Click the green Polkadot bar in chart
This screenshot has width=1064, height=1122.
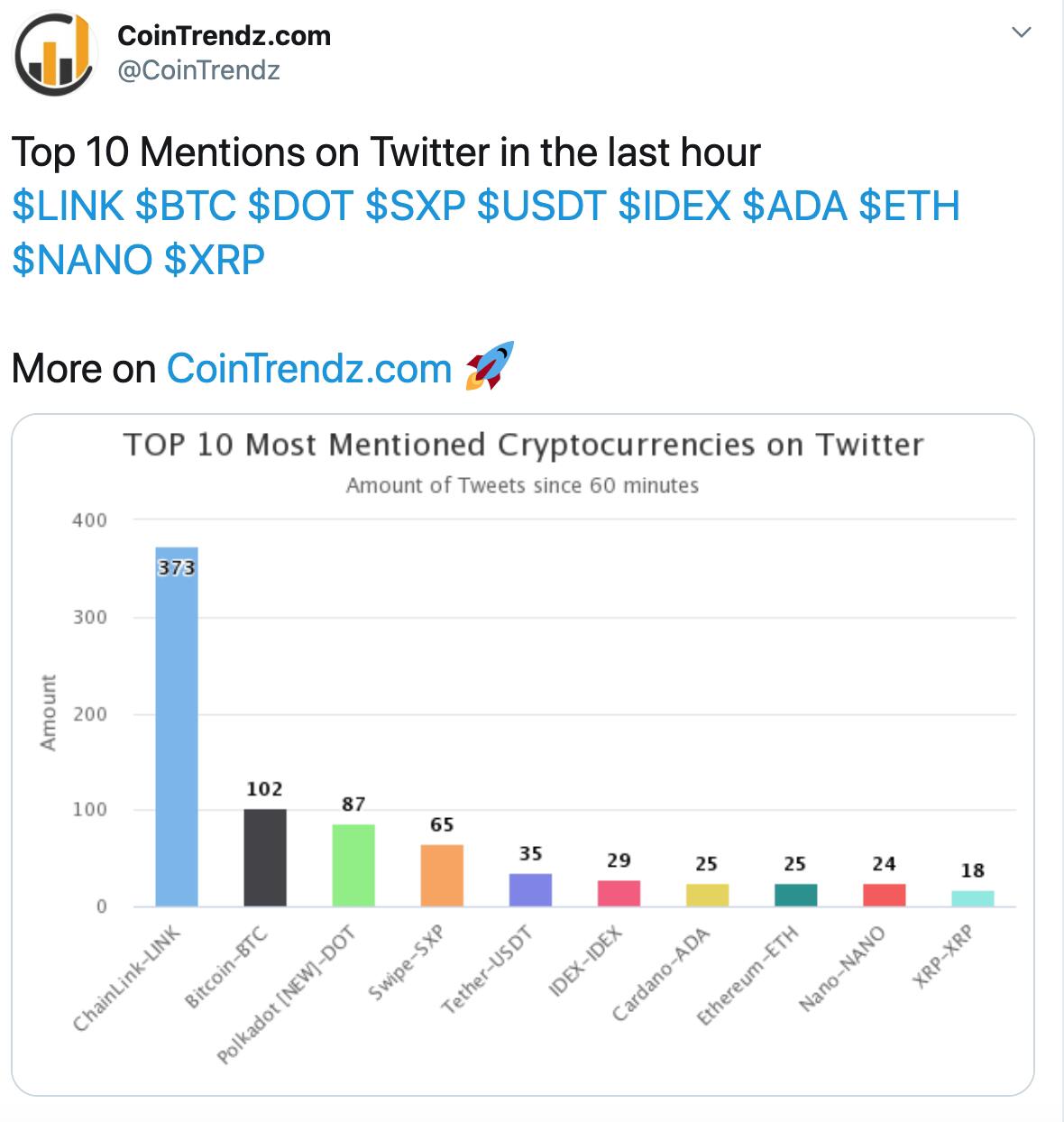353,865
